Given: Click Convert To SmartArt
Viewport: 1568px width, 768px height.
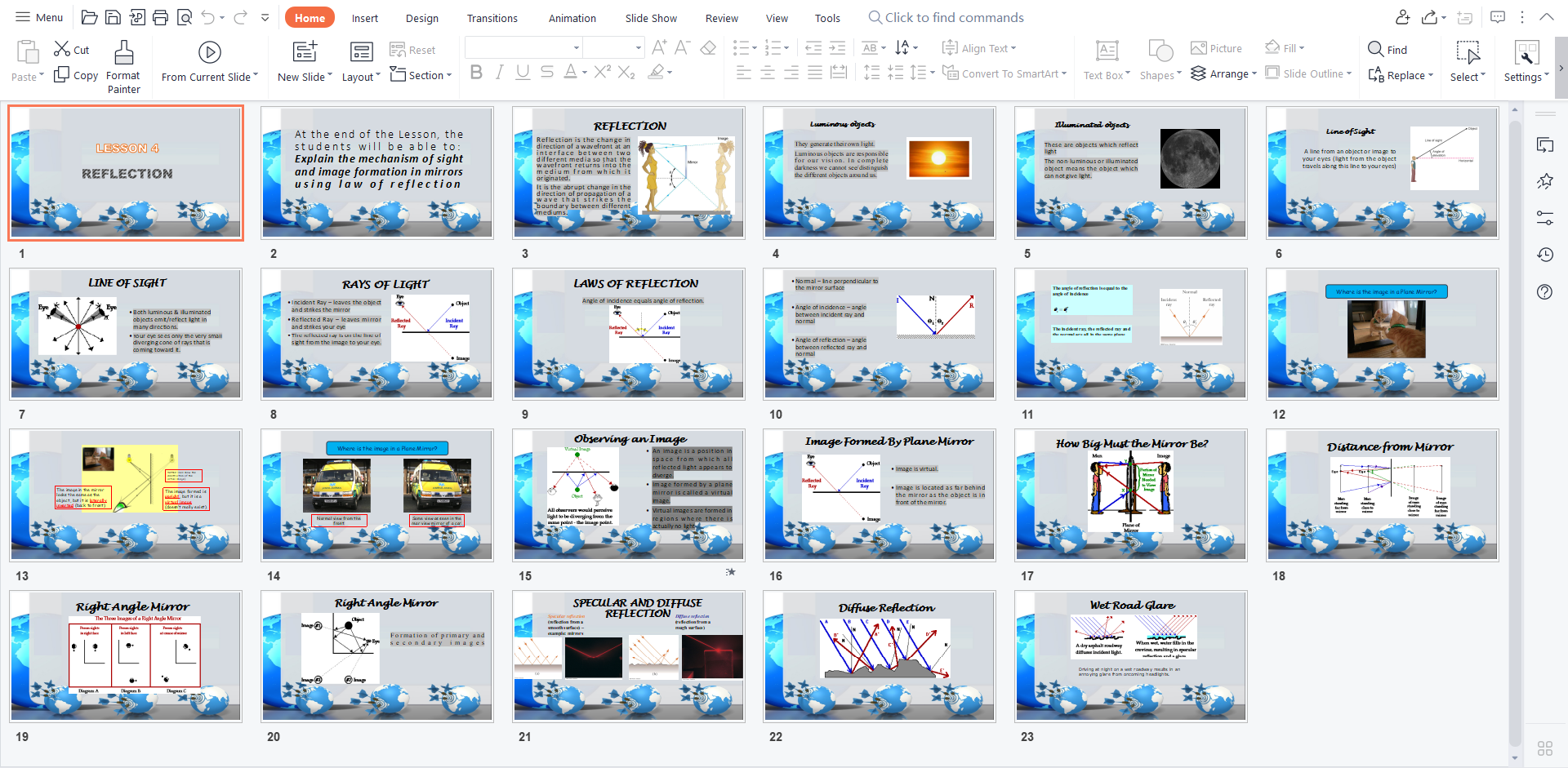Looking at the screenshot, I should pos(1004,73).
